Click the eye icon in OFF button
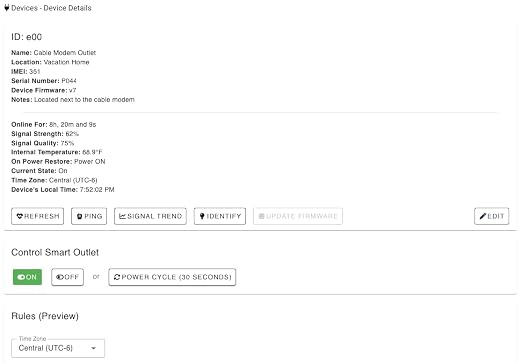The width and height of the screenshot is (522, 363). 60,277
